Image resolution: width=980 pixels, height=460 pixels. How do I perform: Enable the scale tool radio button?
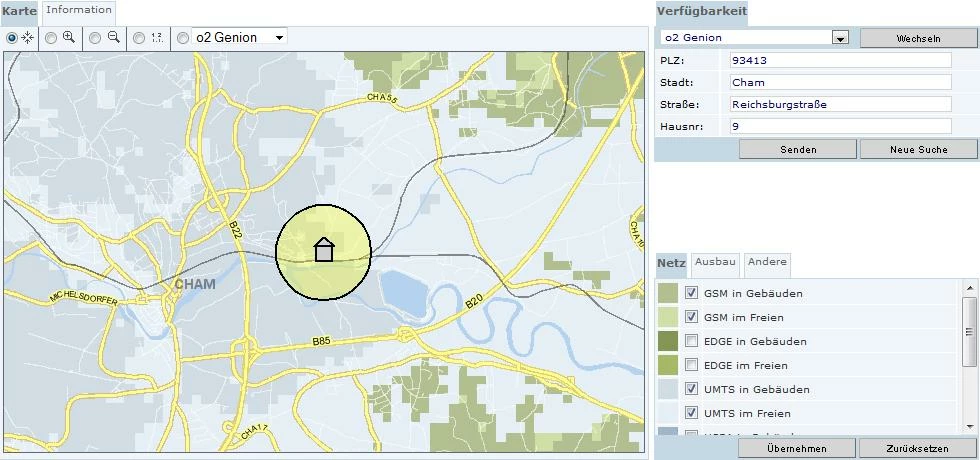pos(139,38)
